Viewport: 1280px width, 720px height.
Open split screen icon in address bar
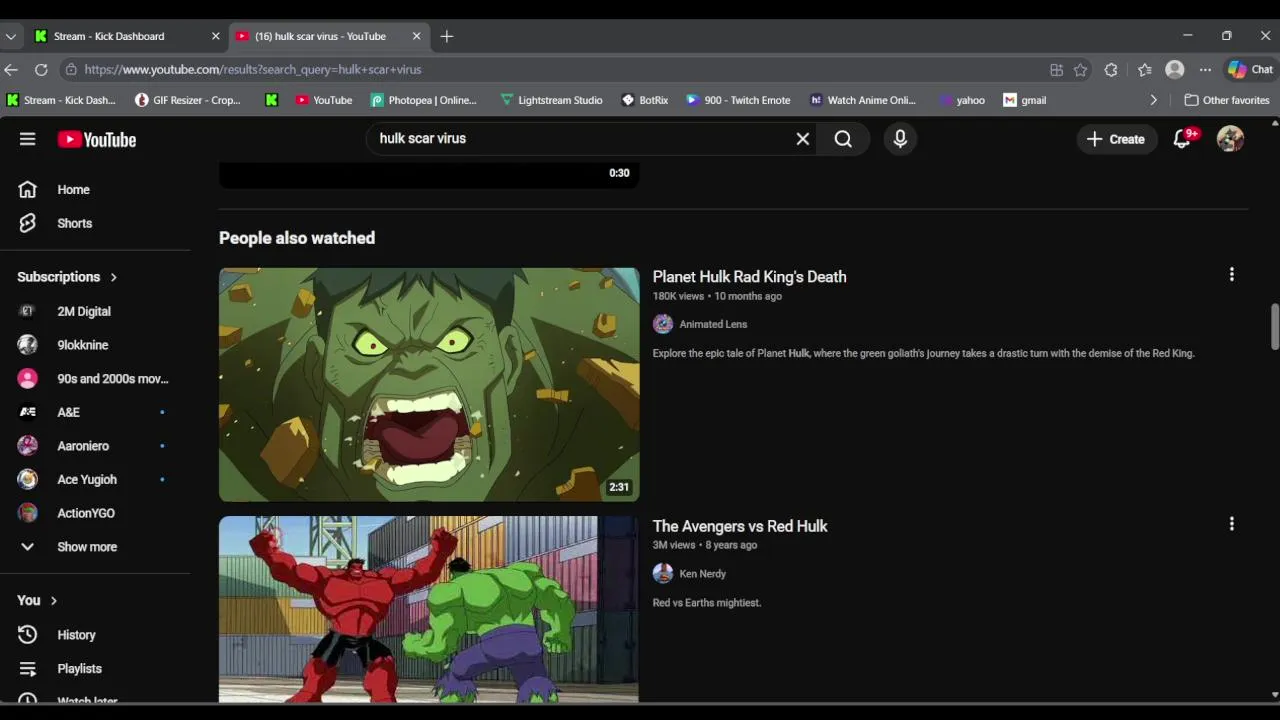[x=1056, y=70]
